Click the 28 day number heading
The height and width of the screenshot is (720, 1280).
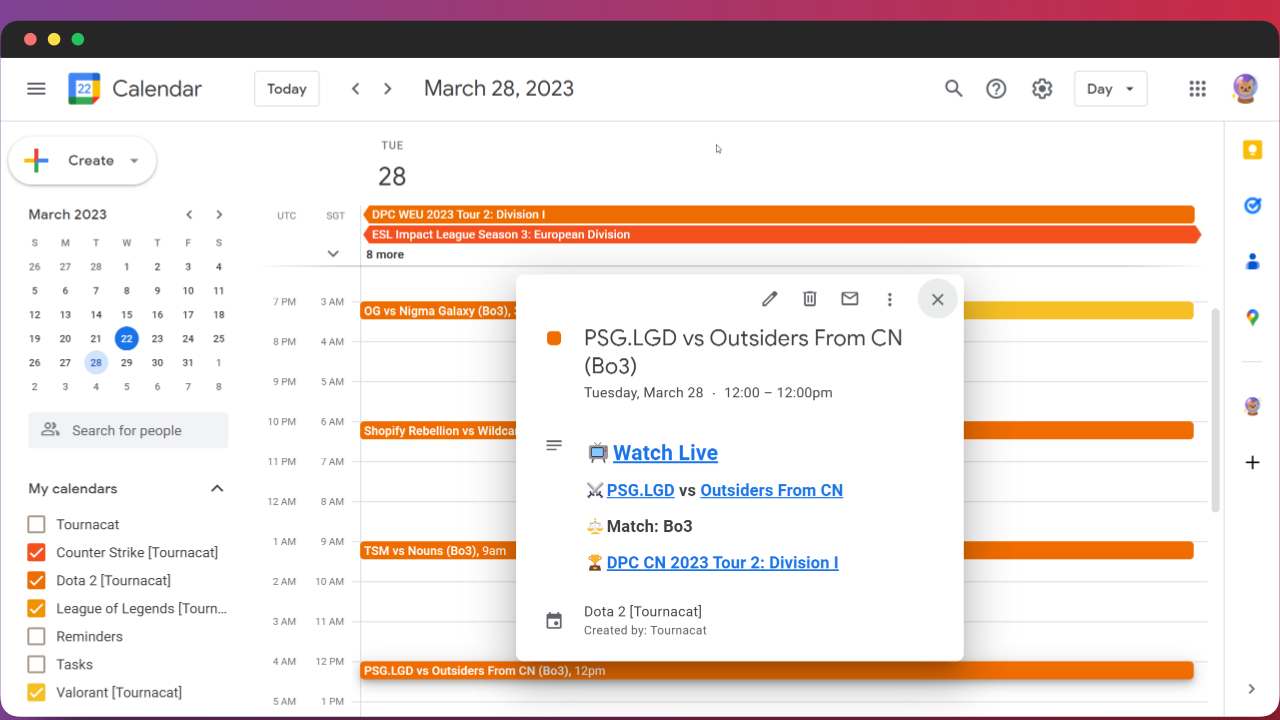click(x=392, y=177)
